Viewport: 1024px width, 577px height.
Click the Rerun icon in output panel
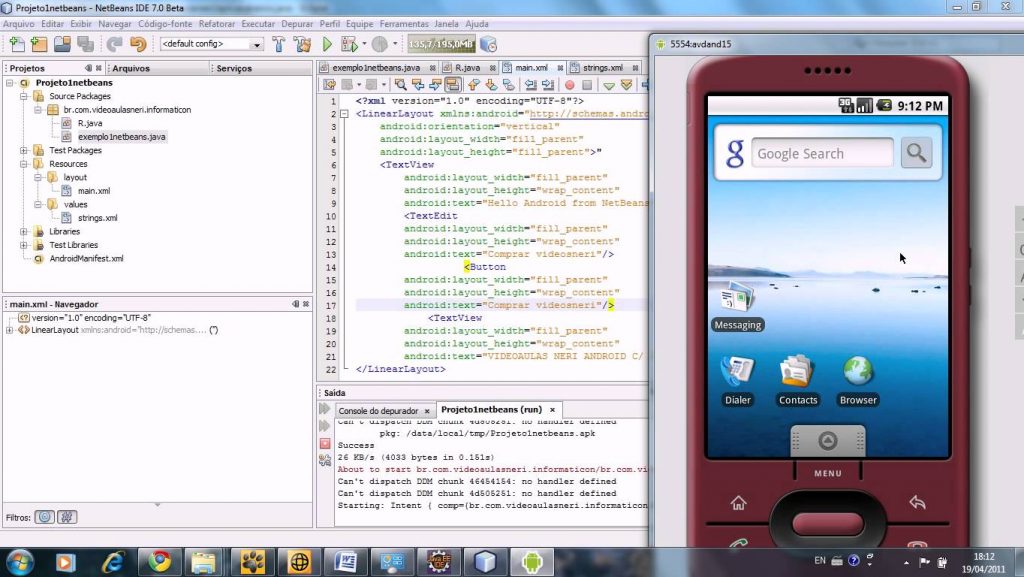325,409
